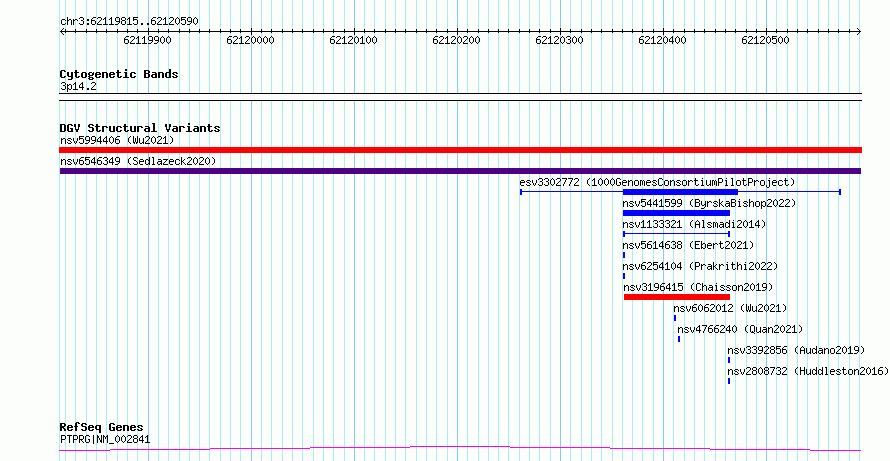Open variant nsv6546349 (Sedlazeck2020) label

[x=138, y=161]
